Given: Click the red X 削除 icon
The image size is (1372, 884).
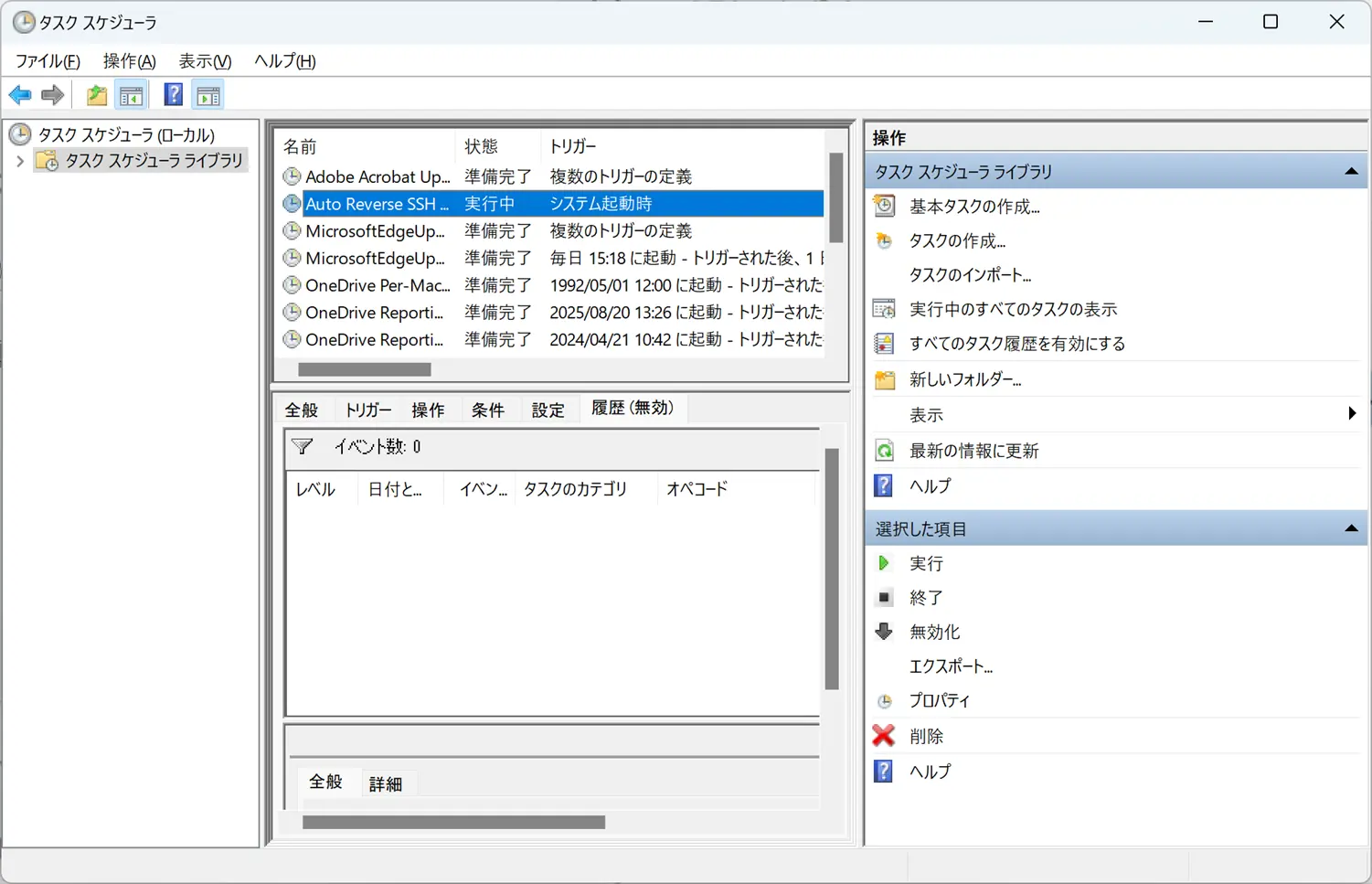Looking at the screenshot, I should (884, 735).
